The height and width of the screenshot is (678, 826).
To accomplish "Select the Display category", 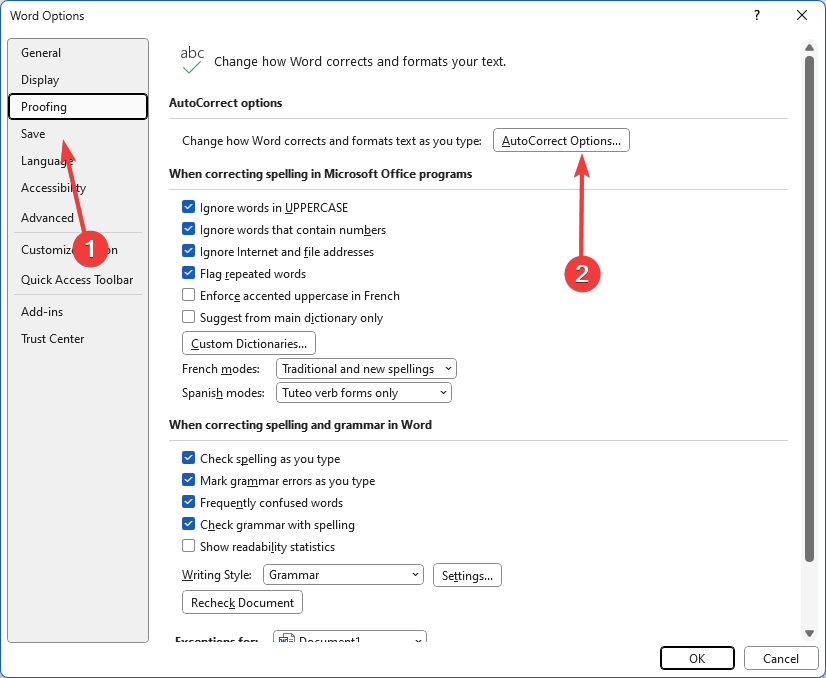I will [78, 80].
